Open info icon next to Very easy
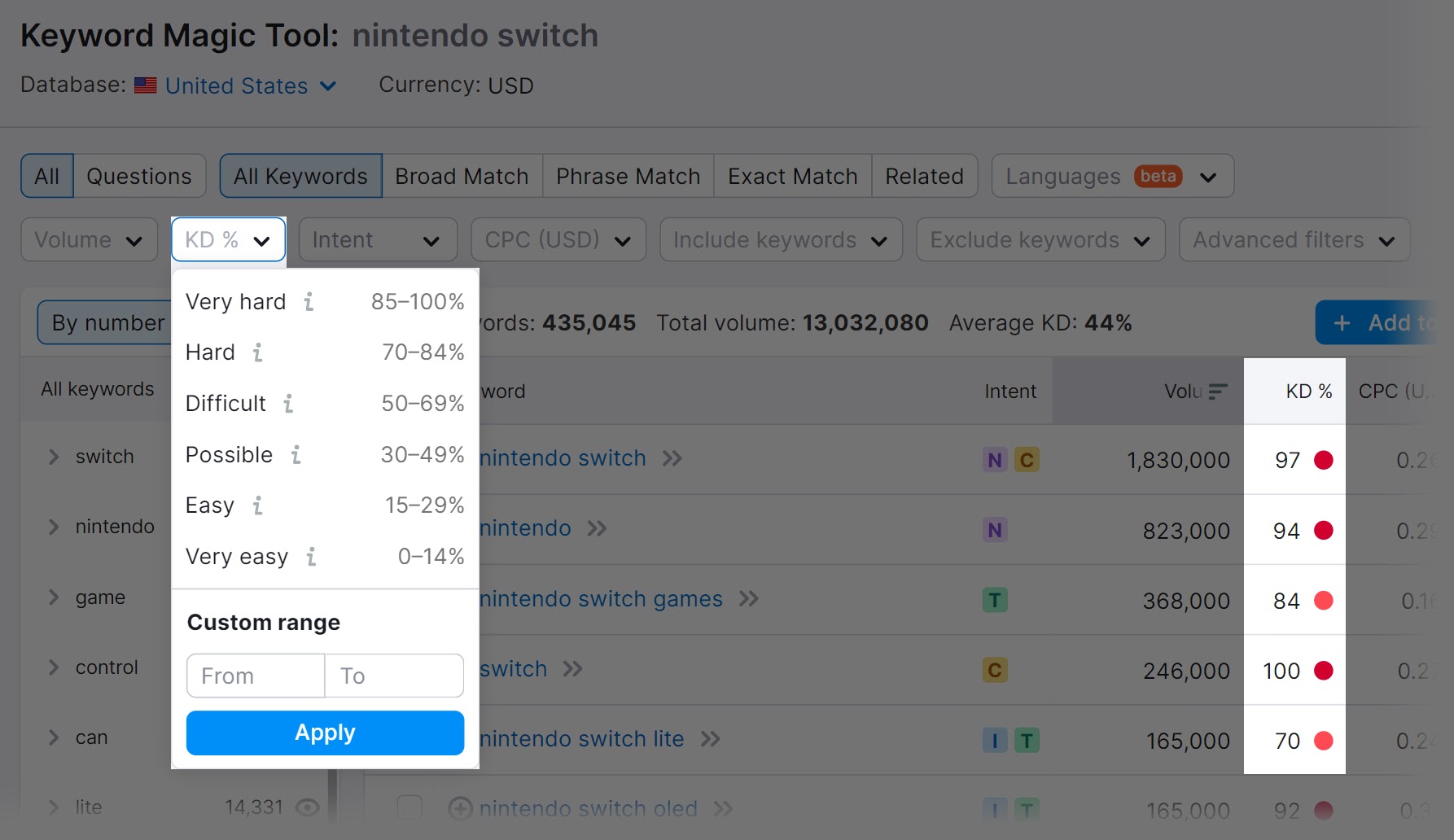 311,557
